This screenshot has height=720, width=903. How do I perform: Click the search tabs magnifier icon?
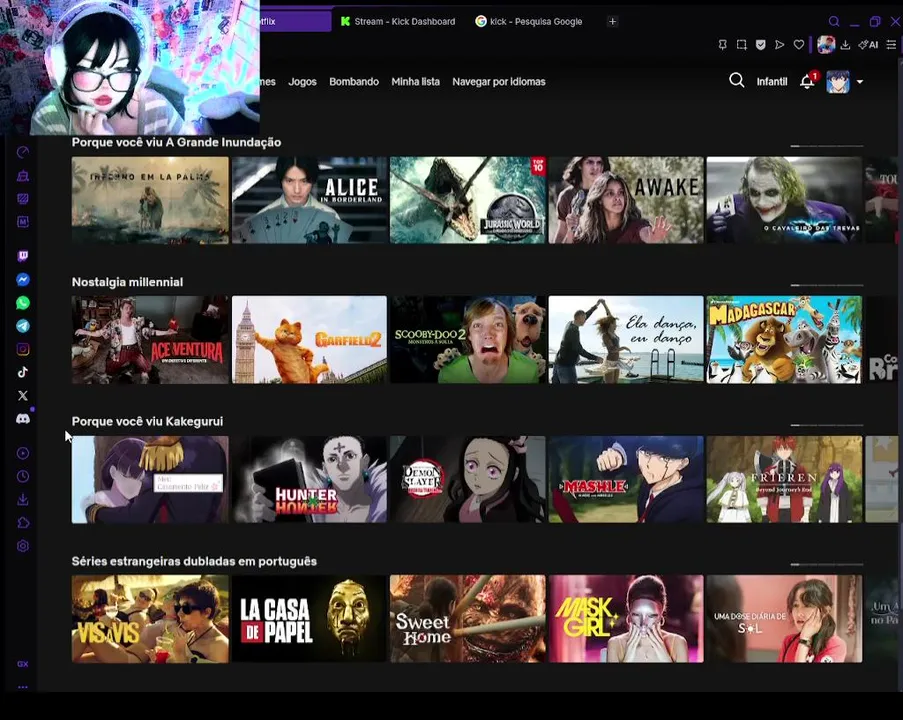tap(834, 21)
